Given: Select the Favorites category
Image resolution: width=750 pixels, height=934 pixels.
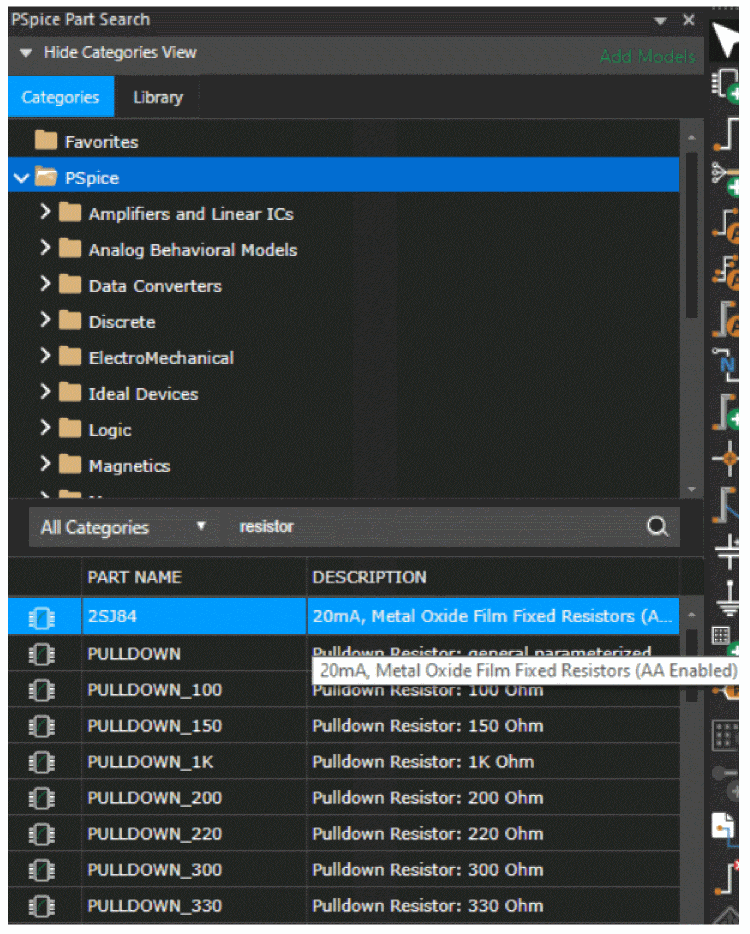Looking at the screenshot, I should point(101,142).
